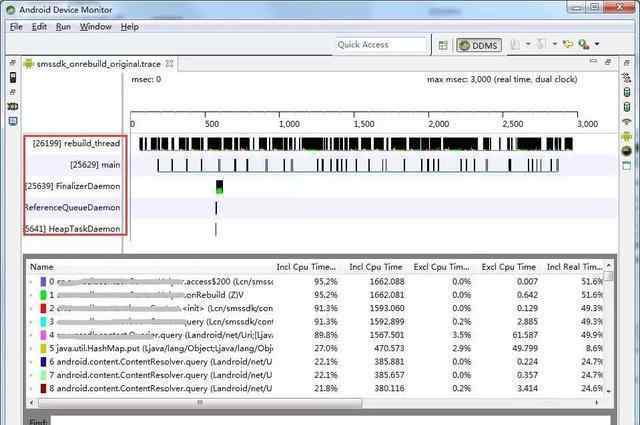Click down arrow of table vertical scrollbar
This screenshot has width=640, height=425.
[608, 391]
